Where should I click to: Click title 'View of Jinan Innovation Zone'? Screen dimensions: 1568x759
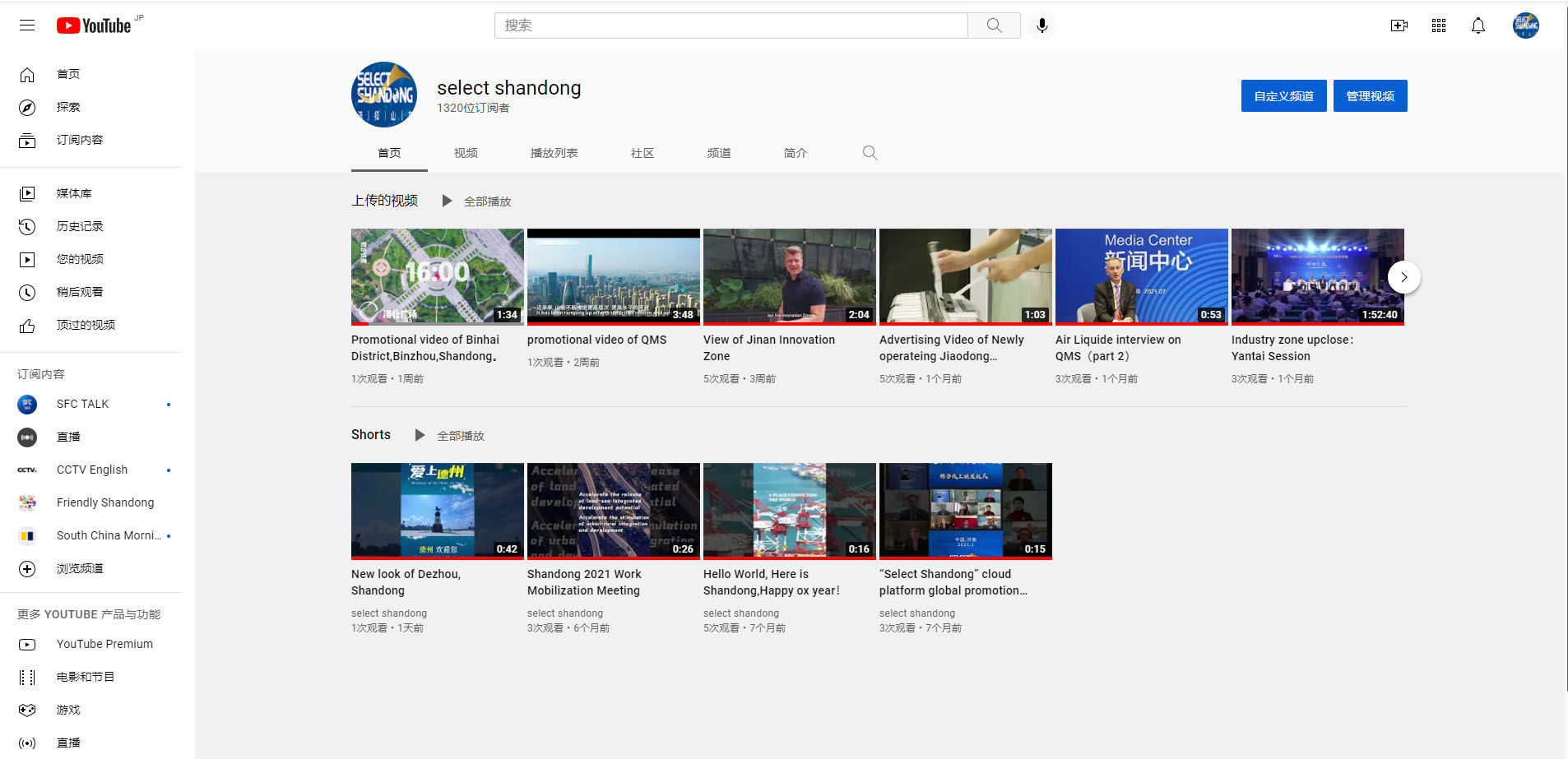769,348
